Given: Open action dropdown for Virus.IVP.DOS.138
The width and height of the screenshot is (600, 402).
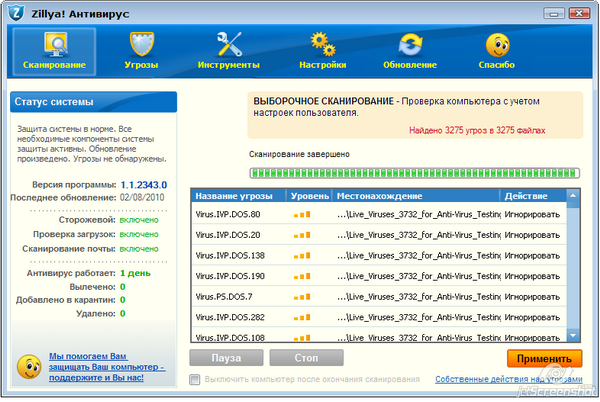Looking at the screenshot, I should [x=532, y=256].
